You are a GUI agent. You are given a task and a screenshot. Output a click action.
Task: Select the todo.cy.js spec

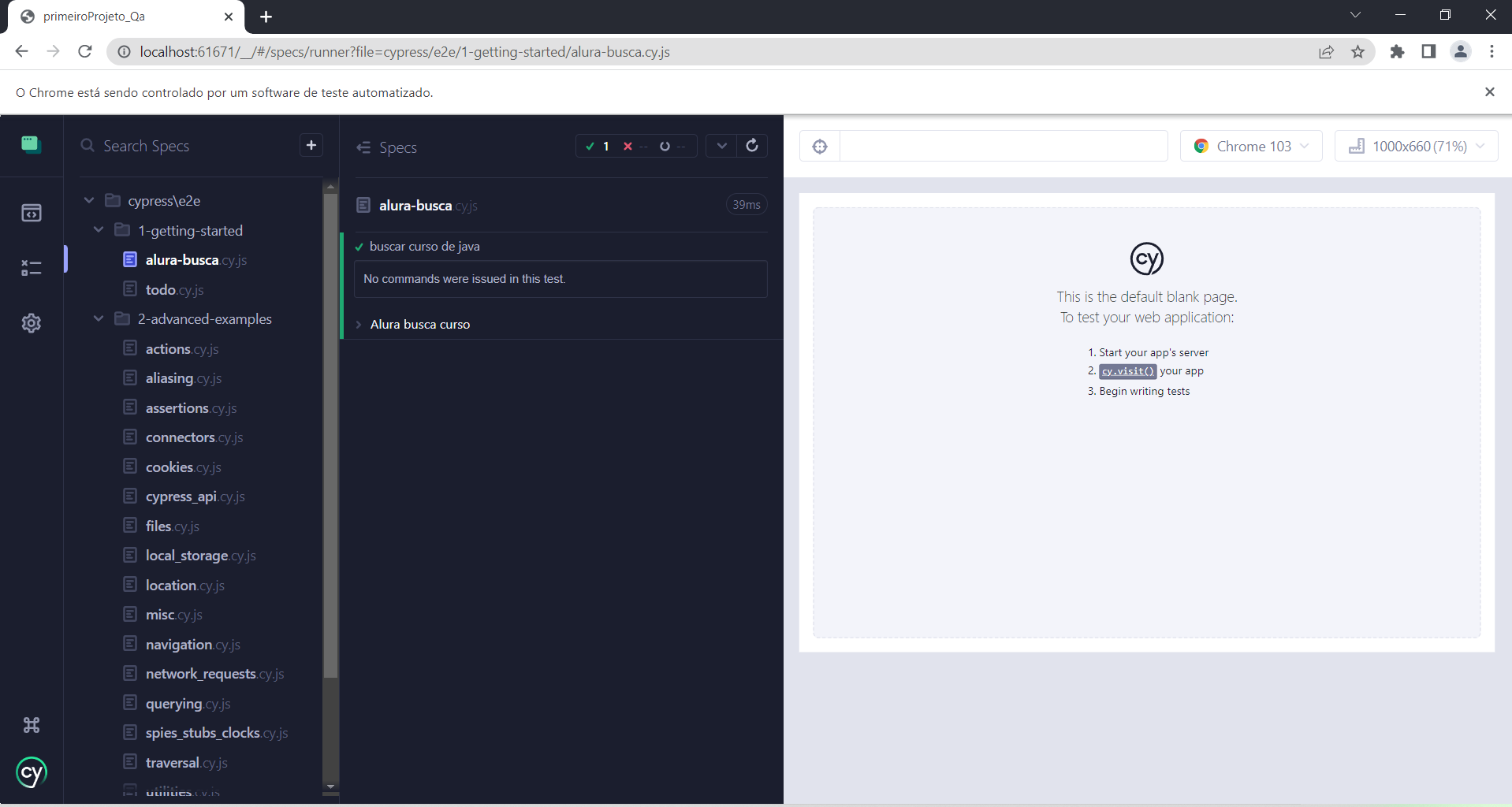click(174, 290)
